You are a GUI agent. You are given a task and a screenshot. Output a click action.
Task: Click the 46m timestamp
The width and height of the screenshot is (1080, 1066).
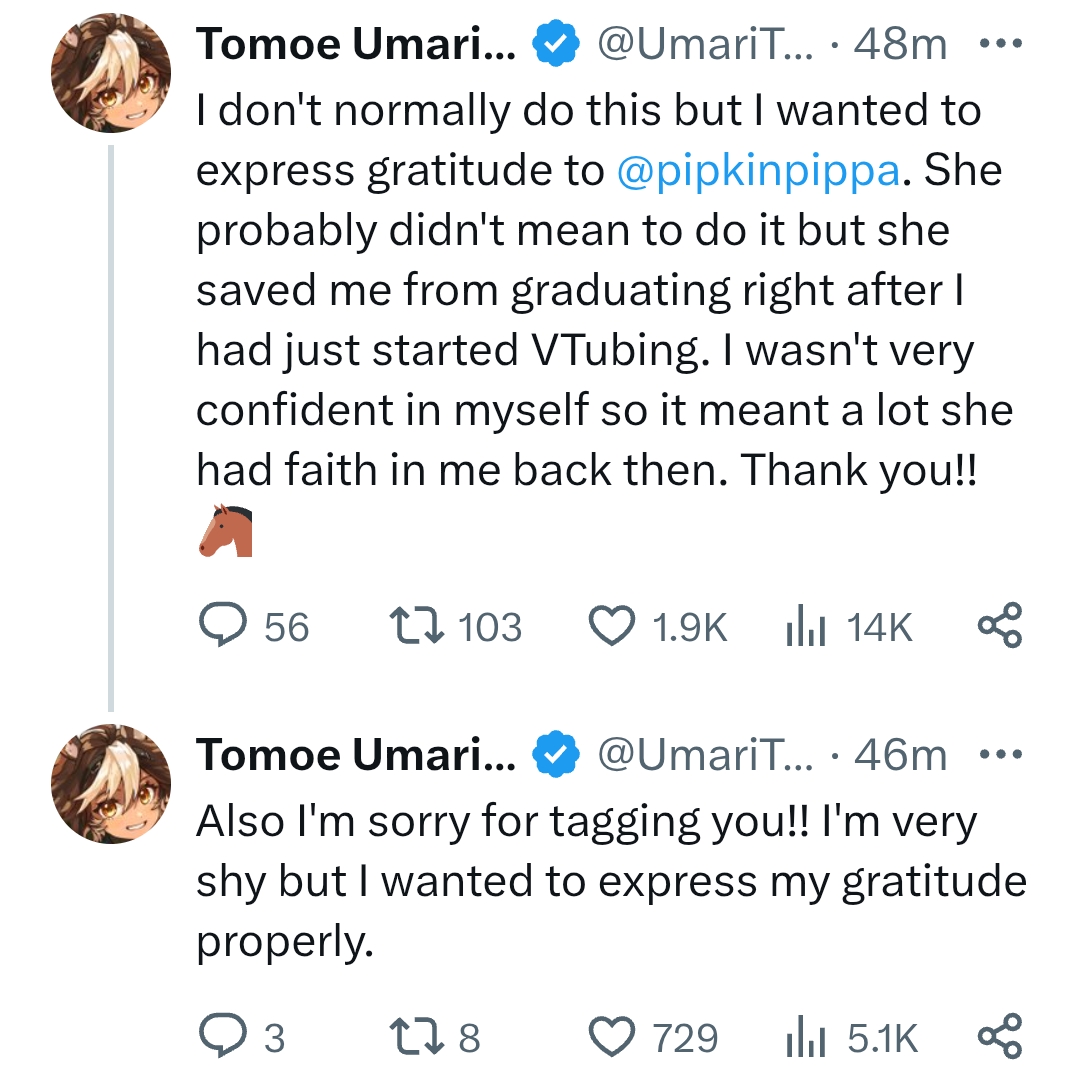[901, 755]
